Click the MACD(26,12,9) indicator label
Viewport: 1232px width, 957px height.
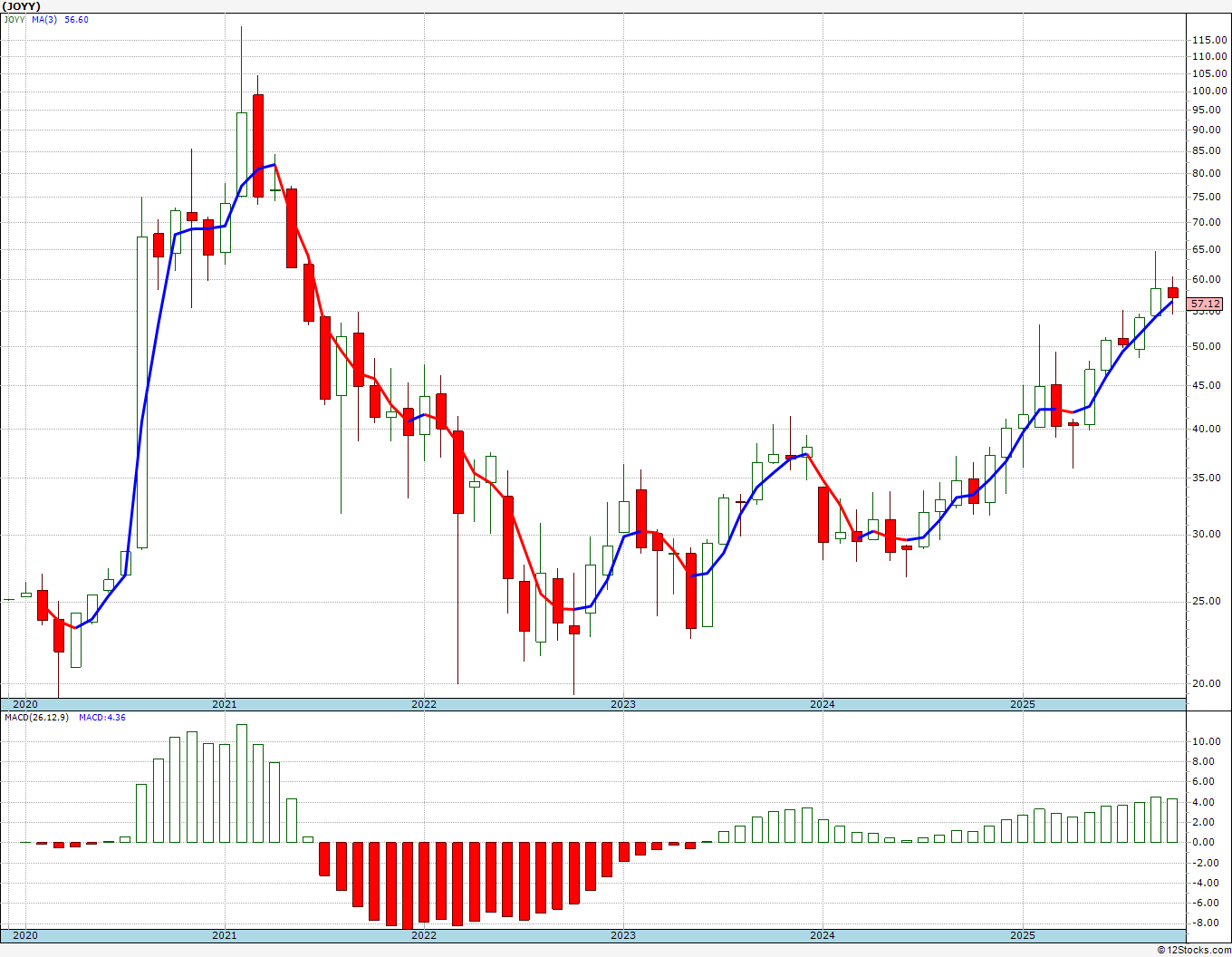(35, 718)
